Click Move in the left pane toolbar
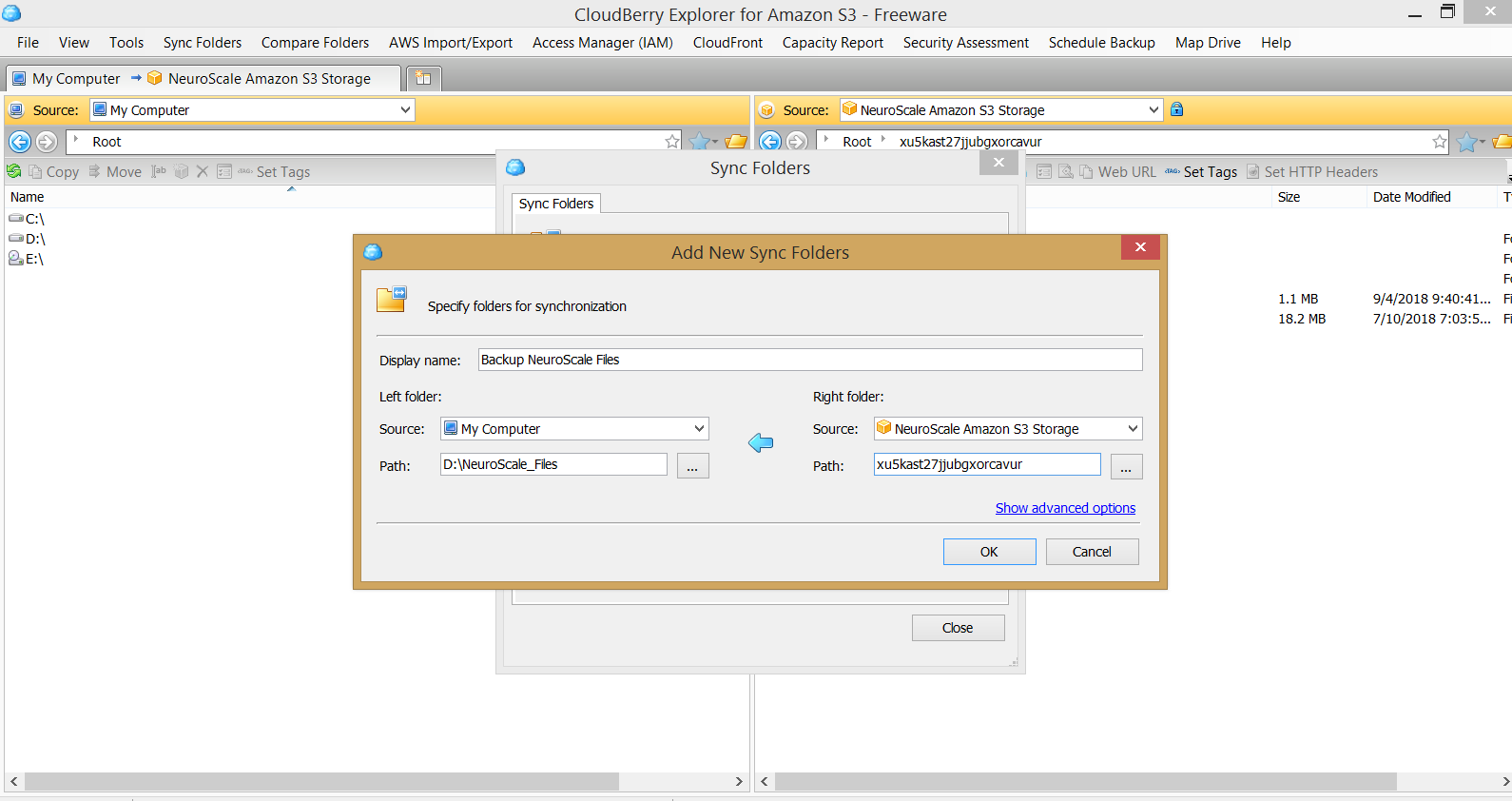Screen dimensions: 1512x801 tap(115, 172)
